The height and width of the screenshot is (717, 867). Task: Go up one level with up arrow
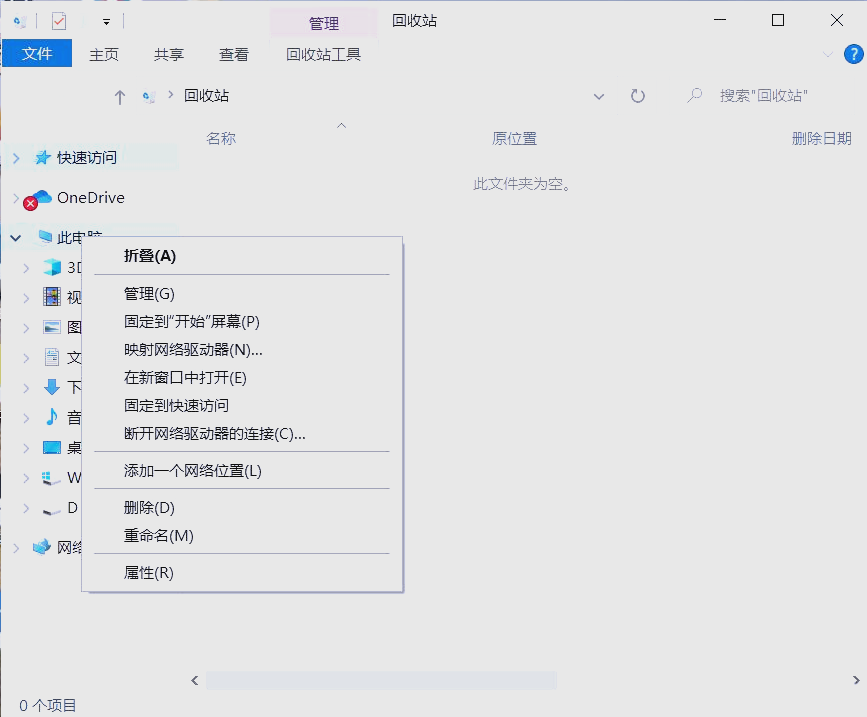coord(119,97)
